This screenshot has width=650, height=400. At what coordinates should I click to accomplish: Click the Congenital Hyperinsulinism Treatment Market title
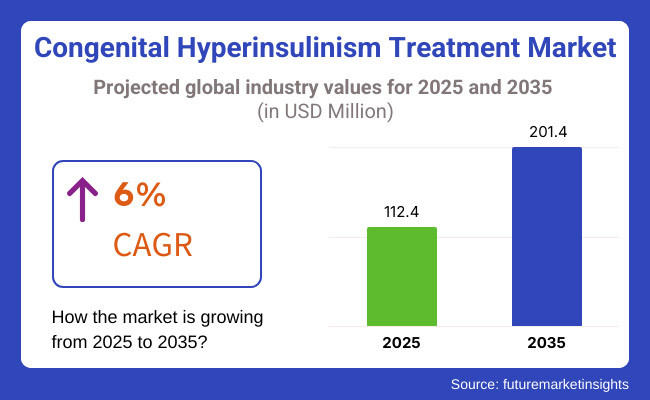click(x=325, y=47)
